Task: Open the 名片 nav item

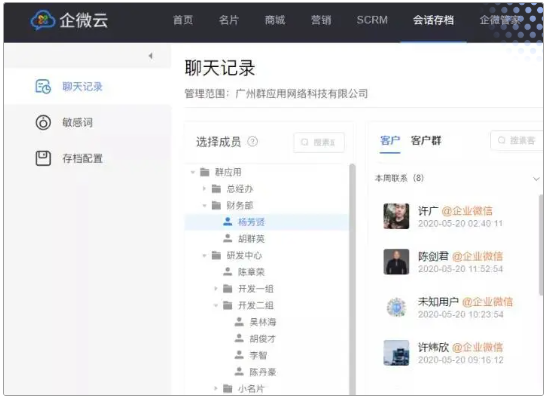Action: [x=229, y=20]
